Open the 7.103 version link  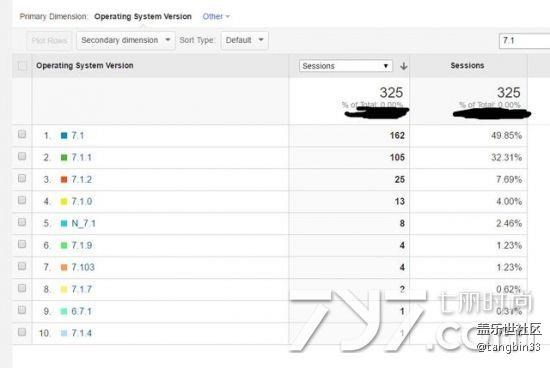point(83,267)
